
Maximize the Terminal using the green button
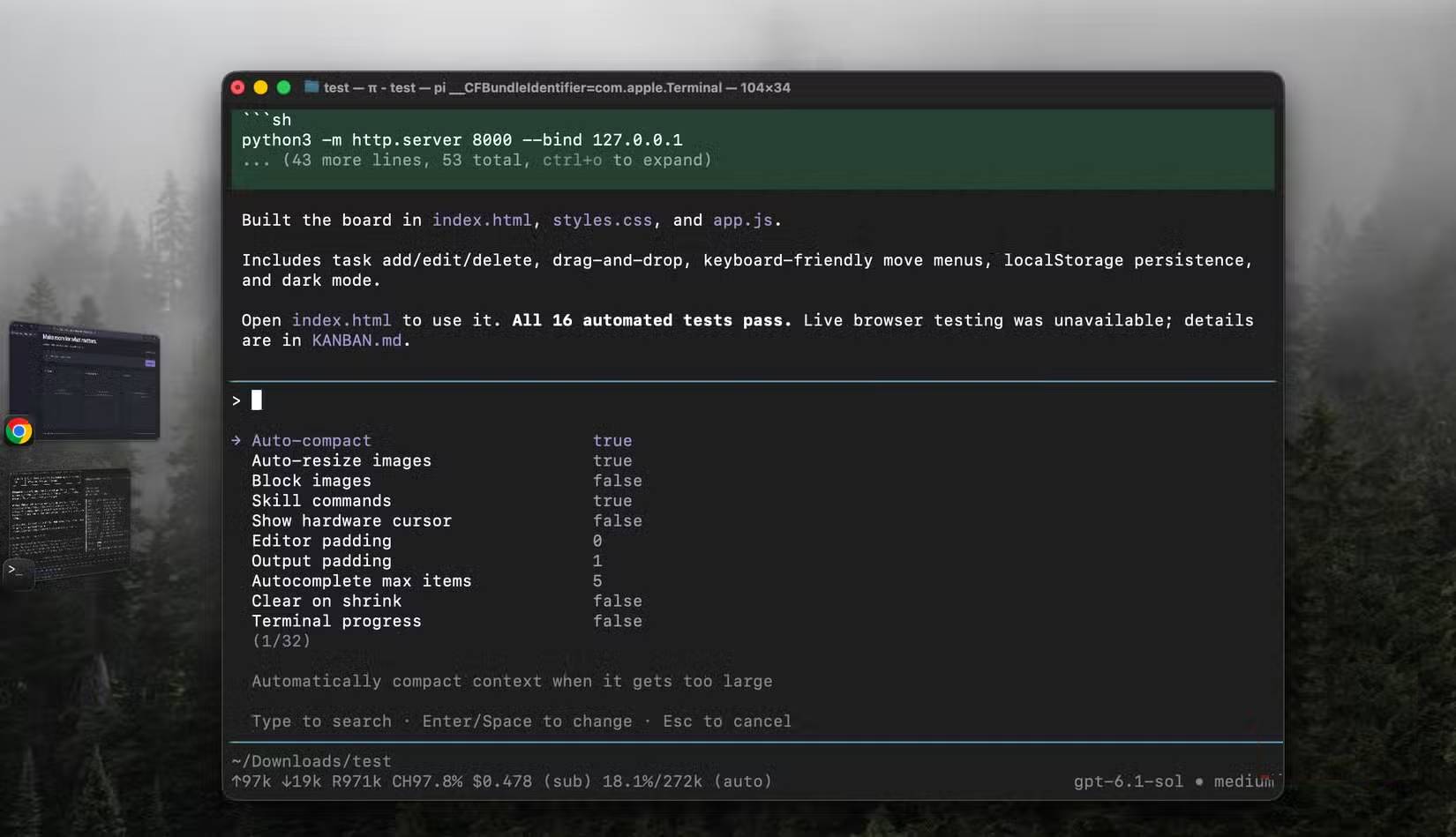[x=283, y=87]
